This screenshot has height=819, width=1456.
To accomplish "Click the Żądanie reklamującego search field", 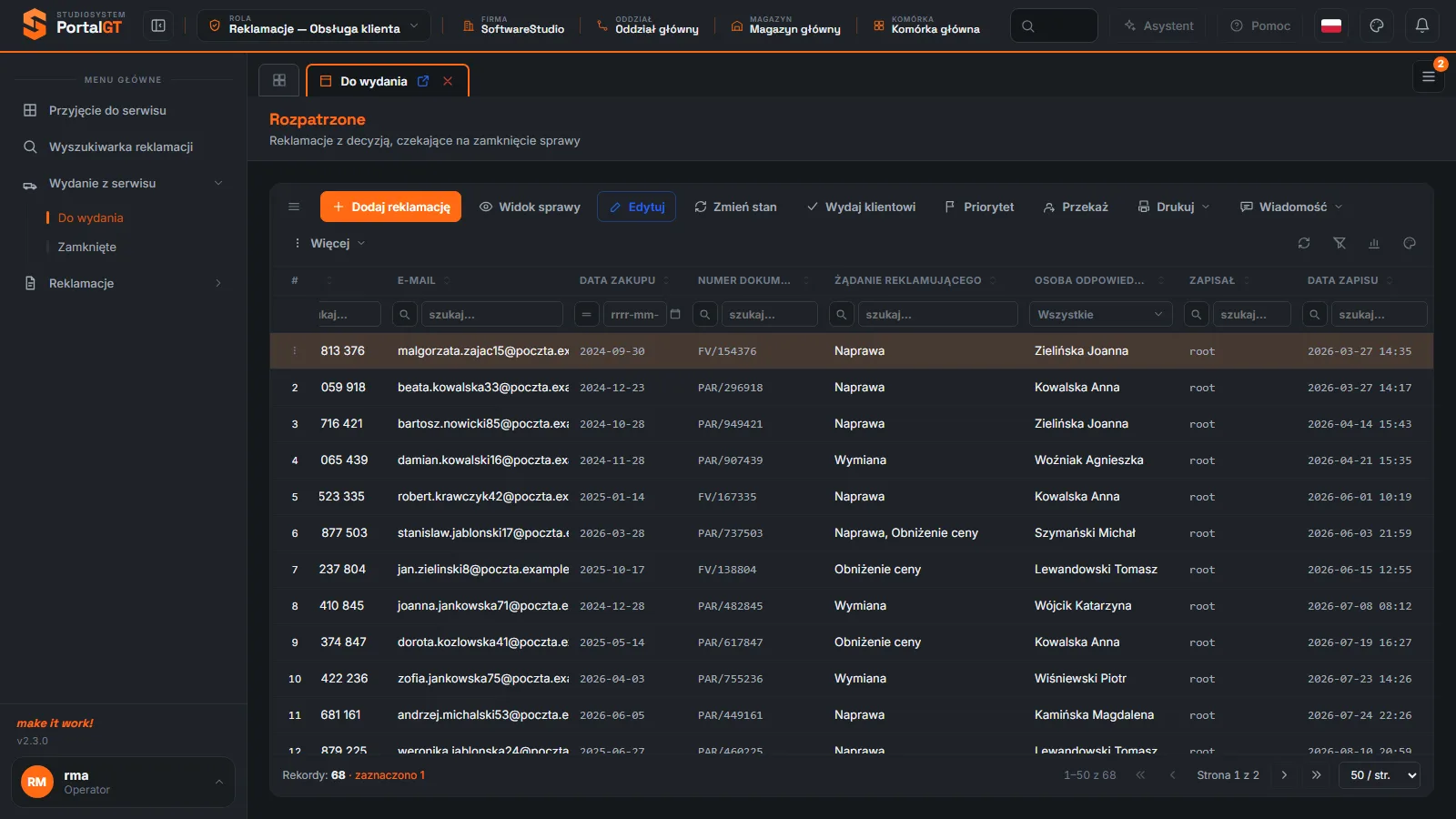I will (937, 314).
